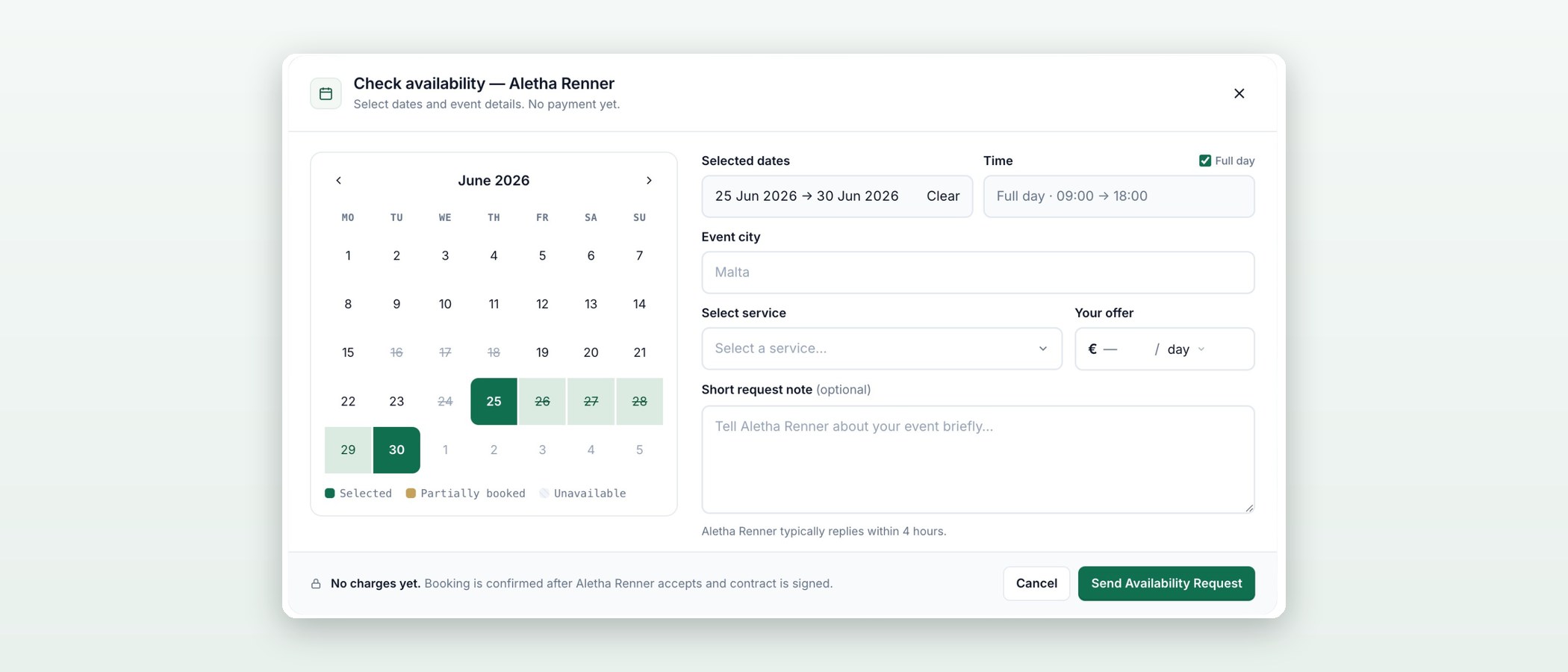Viewport: 1568px width, 672px height.
Task: Click the euro offer amount field
Action: pyautogui.click(x=1126, y=349)
